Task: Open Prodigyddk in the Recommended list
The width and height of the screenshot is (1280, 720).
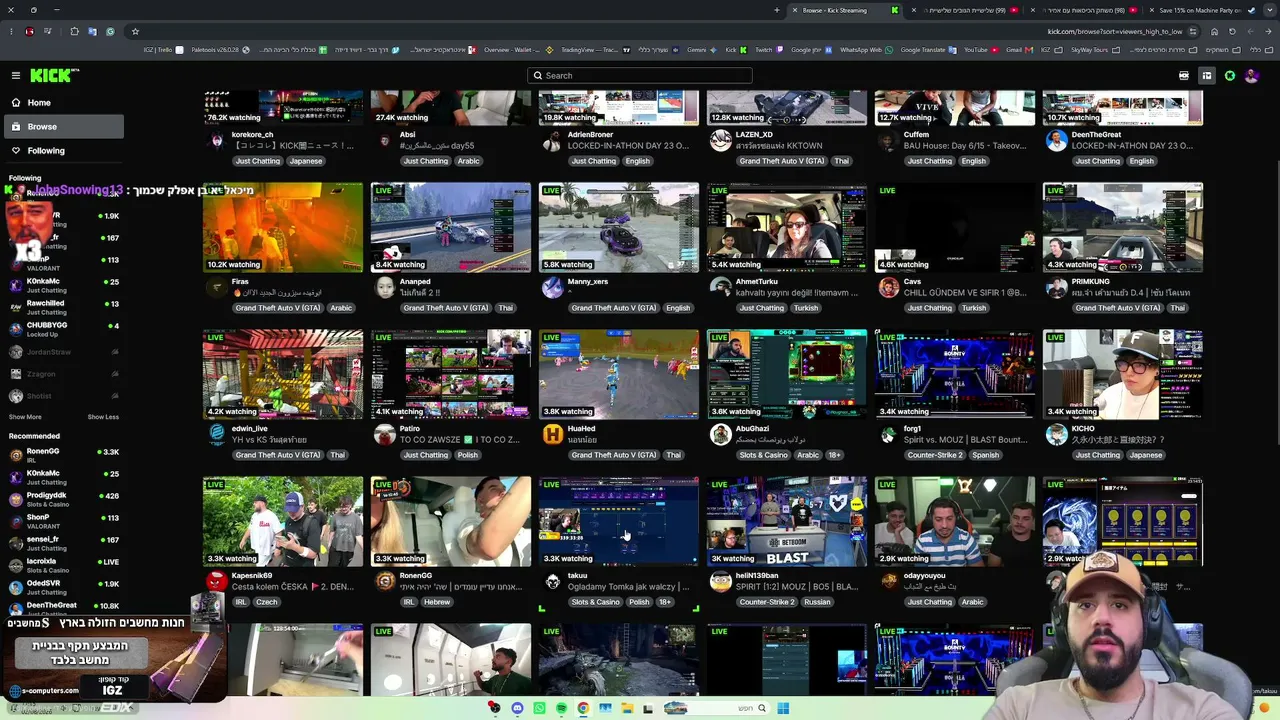Action: pyautogui.click(x=62, y=498)
